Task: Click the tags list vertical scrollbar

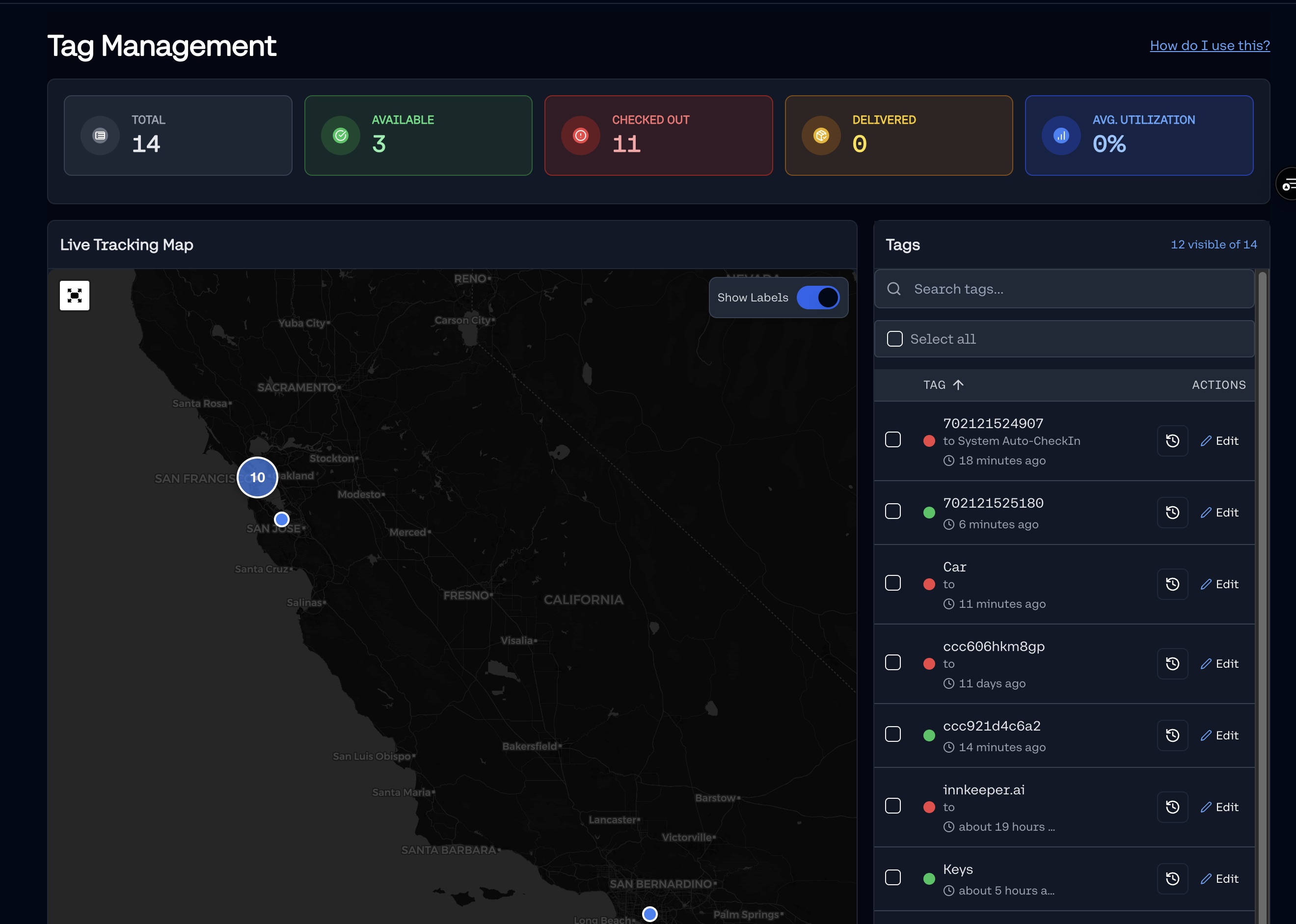Action: 1263,598
